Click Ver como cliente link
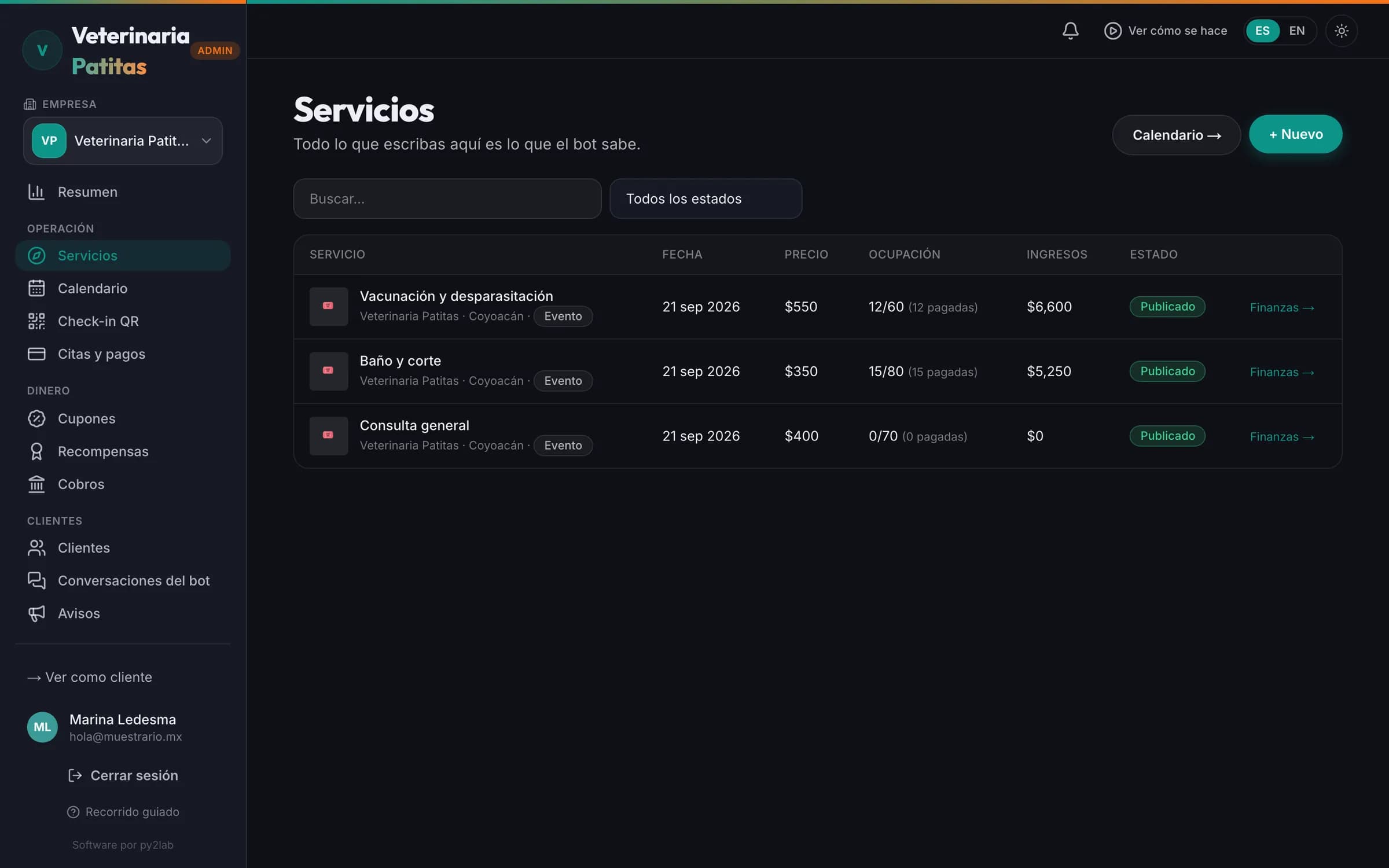Viewport: 1389px width, 868px height. [x=90, y=677]
